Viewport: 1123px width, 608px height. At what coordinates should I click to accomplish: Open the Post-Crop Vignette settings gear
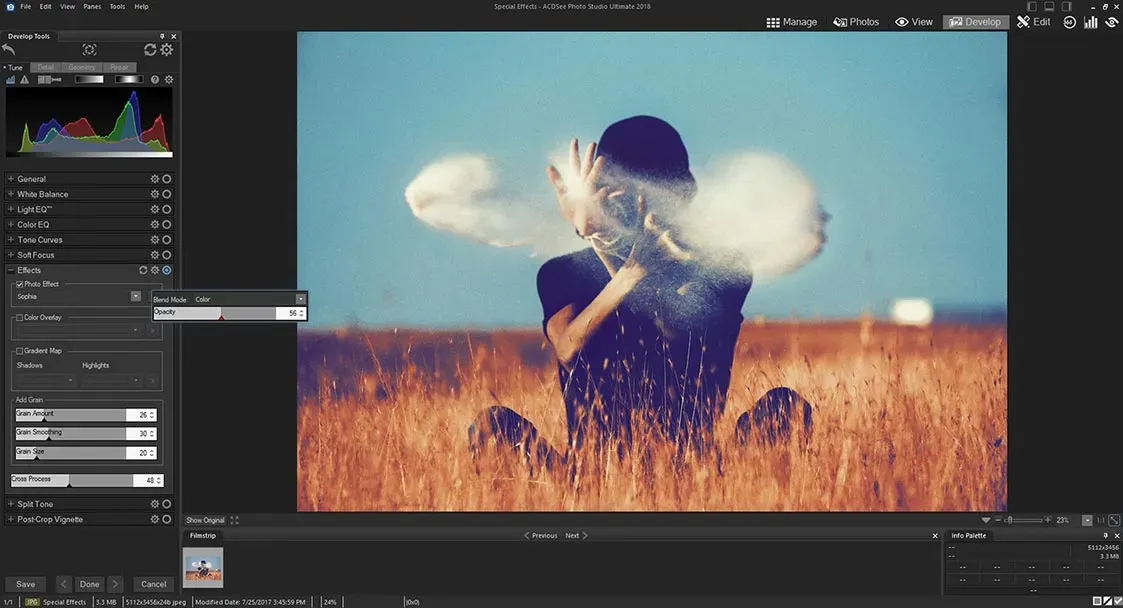coord(155,519)
